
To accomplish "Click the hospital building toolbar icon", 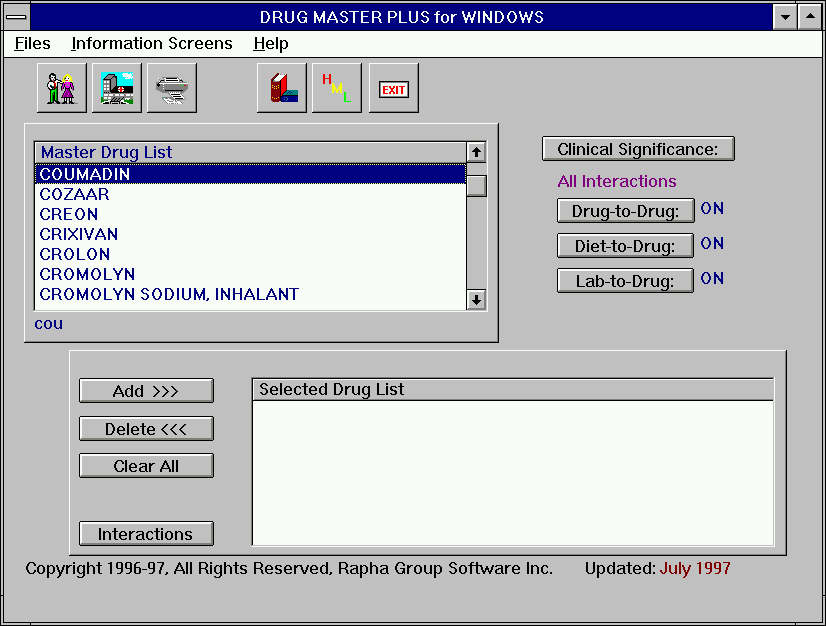I will 117,88.
